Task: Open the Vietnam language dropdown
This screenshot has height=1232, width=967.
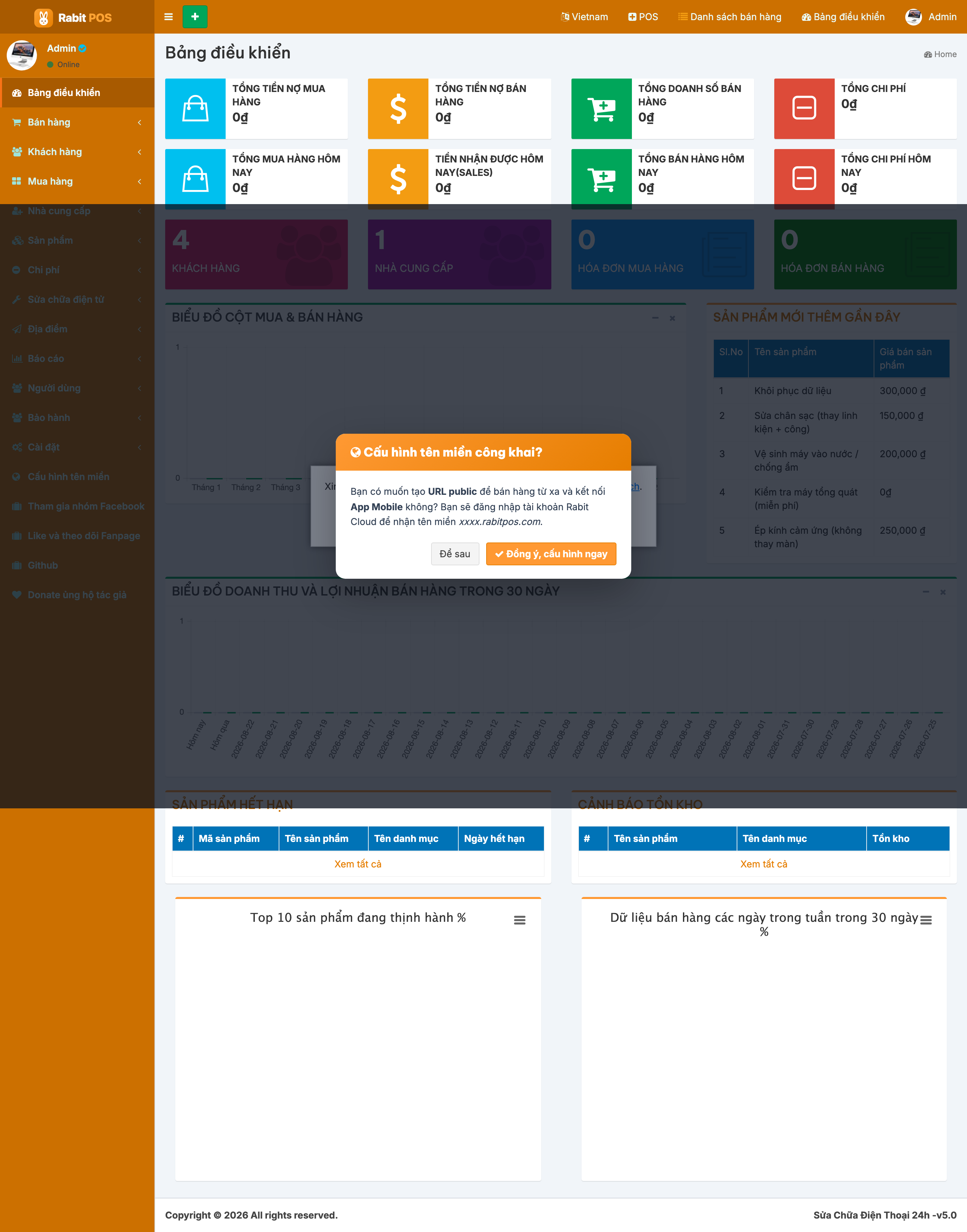Action: [x=584, y=17]
